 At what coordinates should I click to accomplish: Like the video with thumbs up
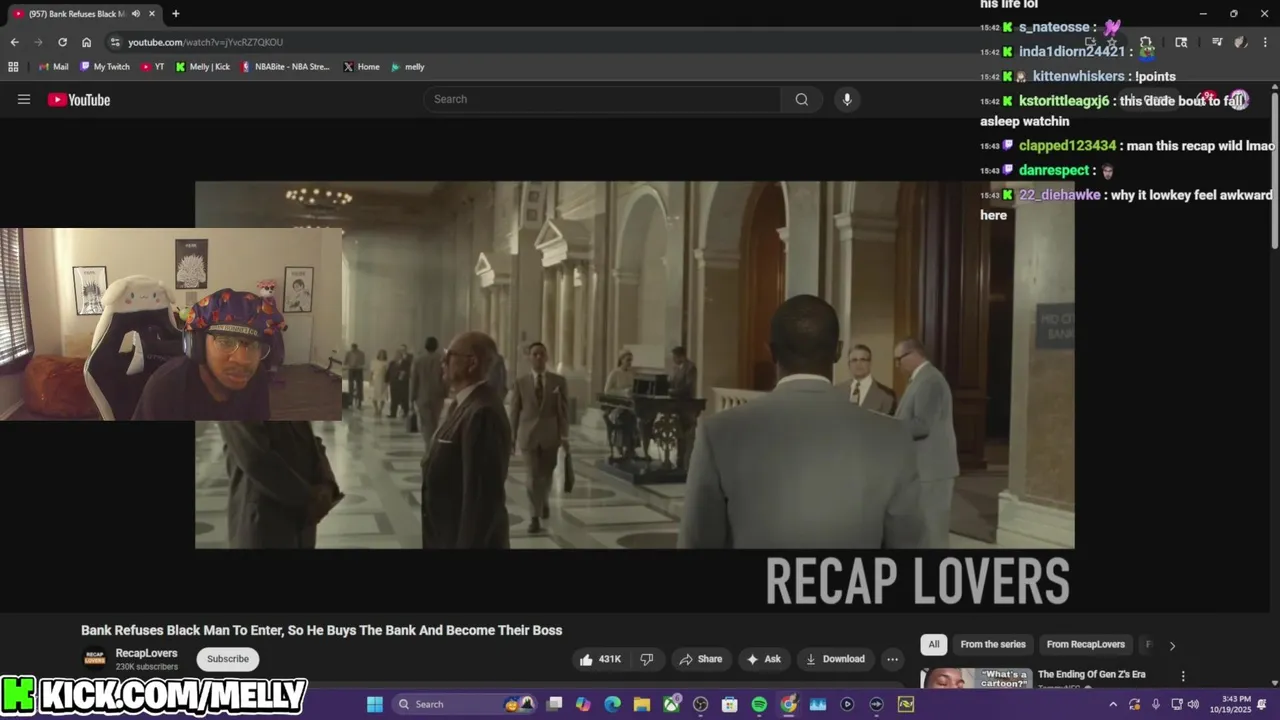[600, 659]
